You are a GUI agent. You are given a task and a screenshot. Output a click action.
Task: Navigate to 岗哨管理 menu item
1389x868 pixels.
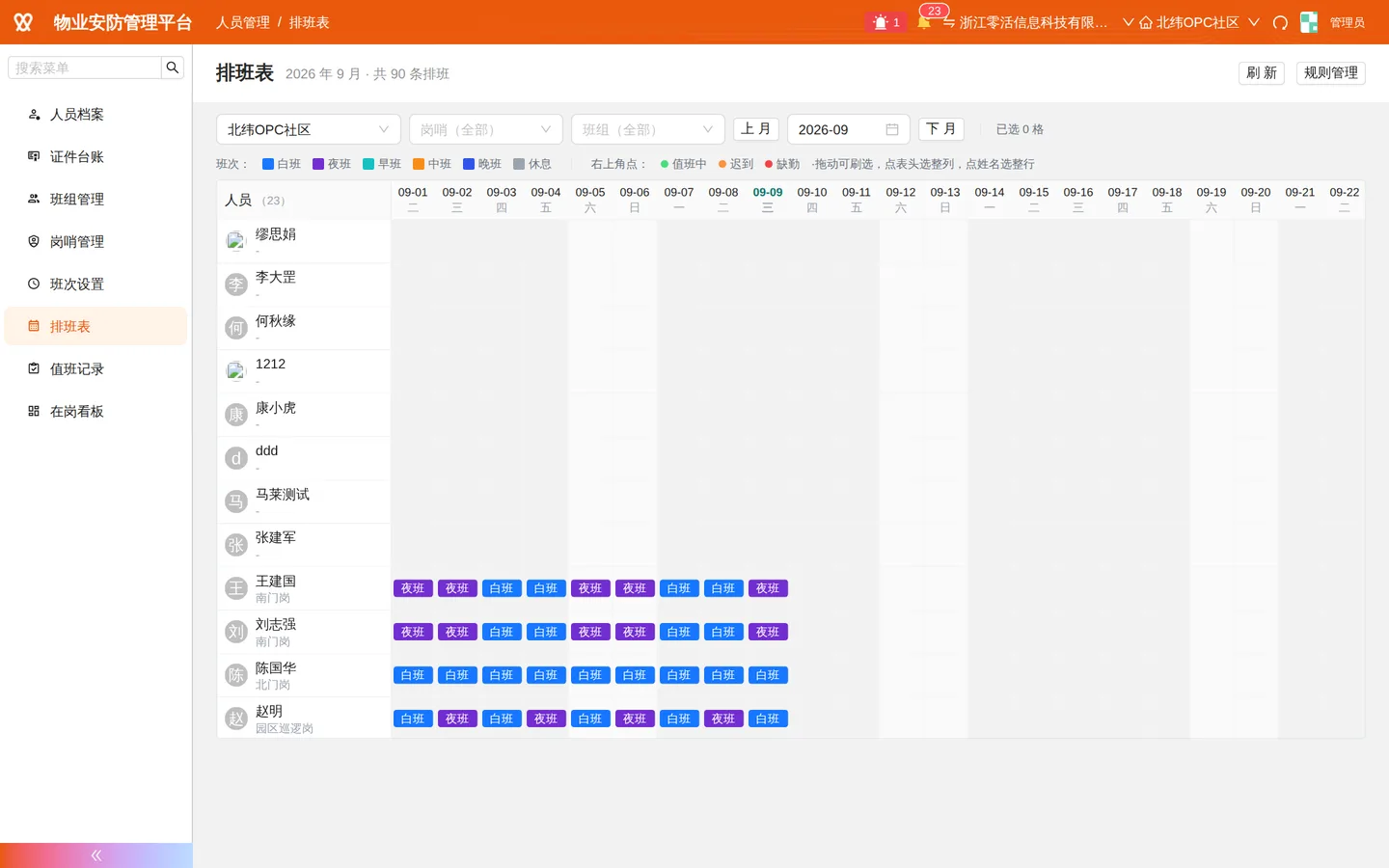(x=96, y=241)
